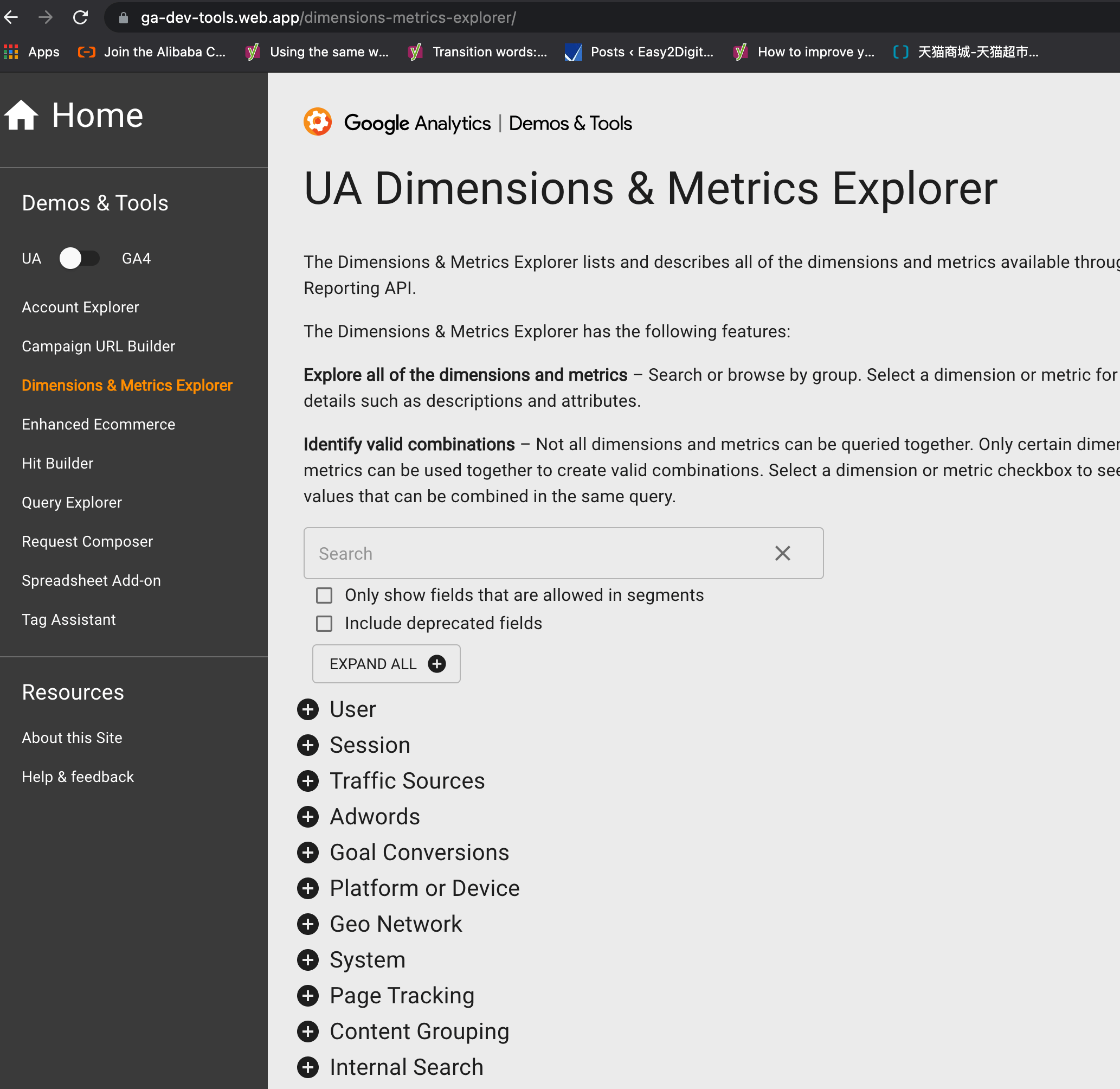Click the address bar URL
The width and height of the screenshot is (1120, 1089).
328,18
